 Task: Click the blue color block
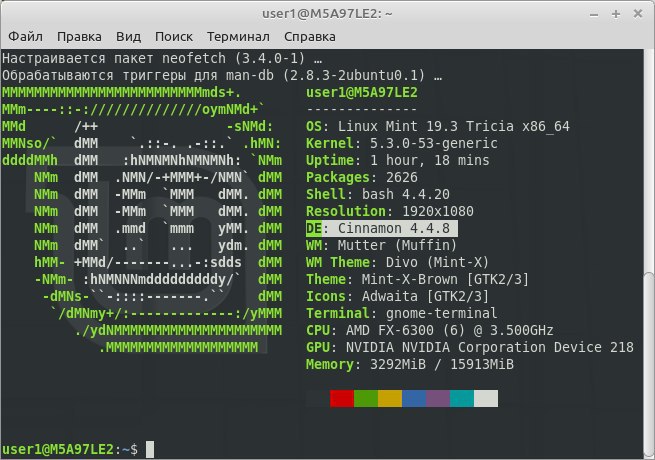(414, 398)
